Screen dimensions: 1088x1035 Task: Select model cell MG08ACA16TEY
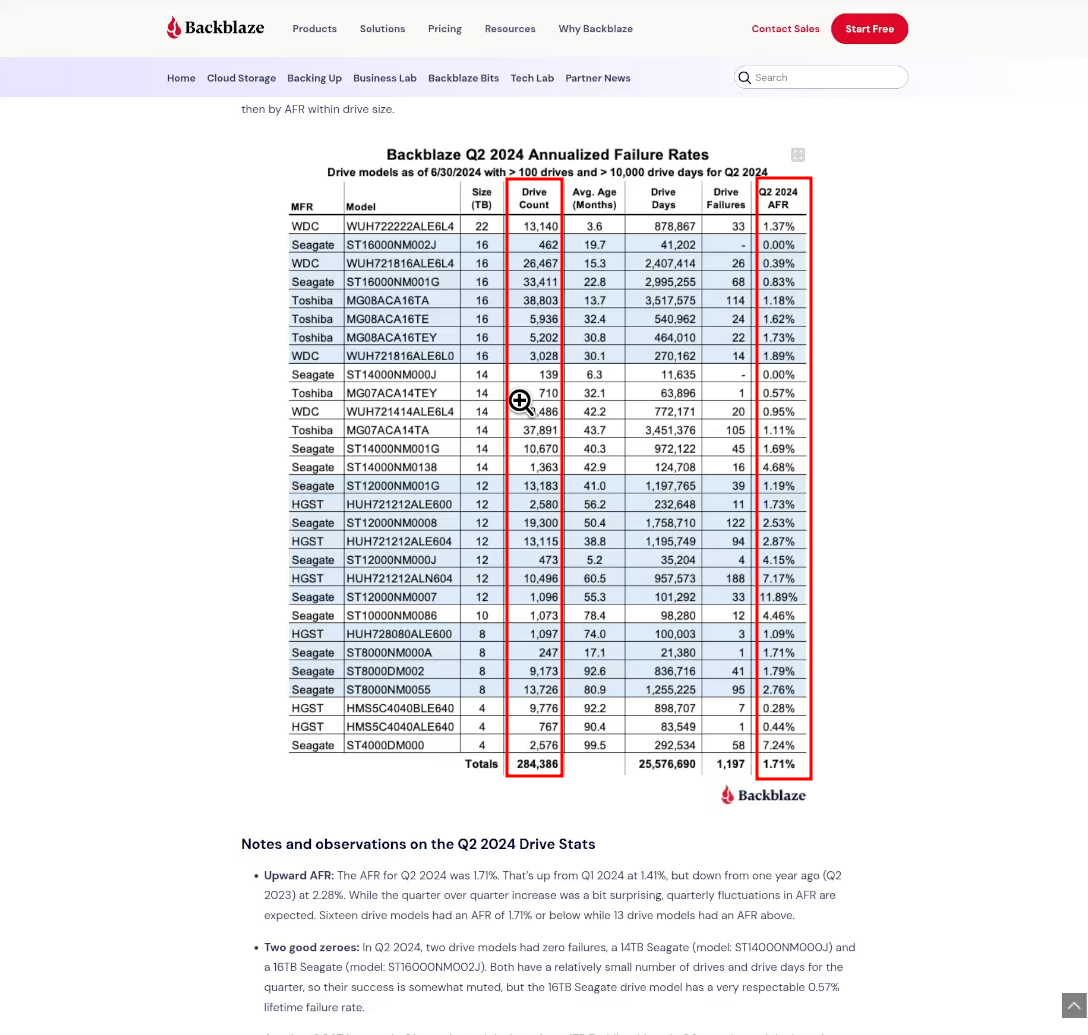tap(391, 337)
